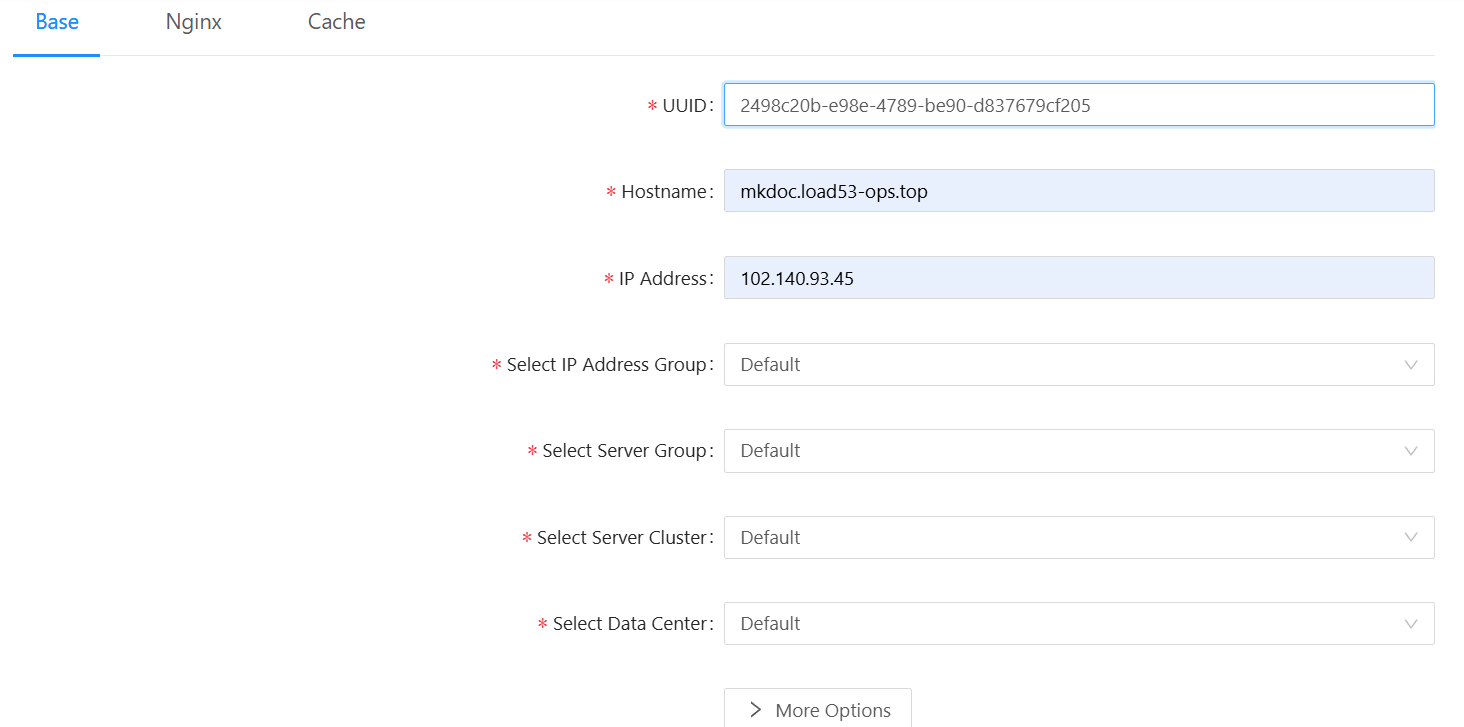Click the arrow icon beside More Options
This screenshot has height=727, width=1464.
(x=756, y=711)
